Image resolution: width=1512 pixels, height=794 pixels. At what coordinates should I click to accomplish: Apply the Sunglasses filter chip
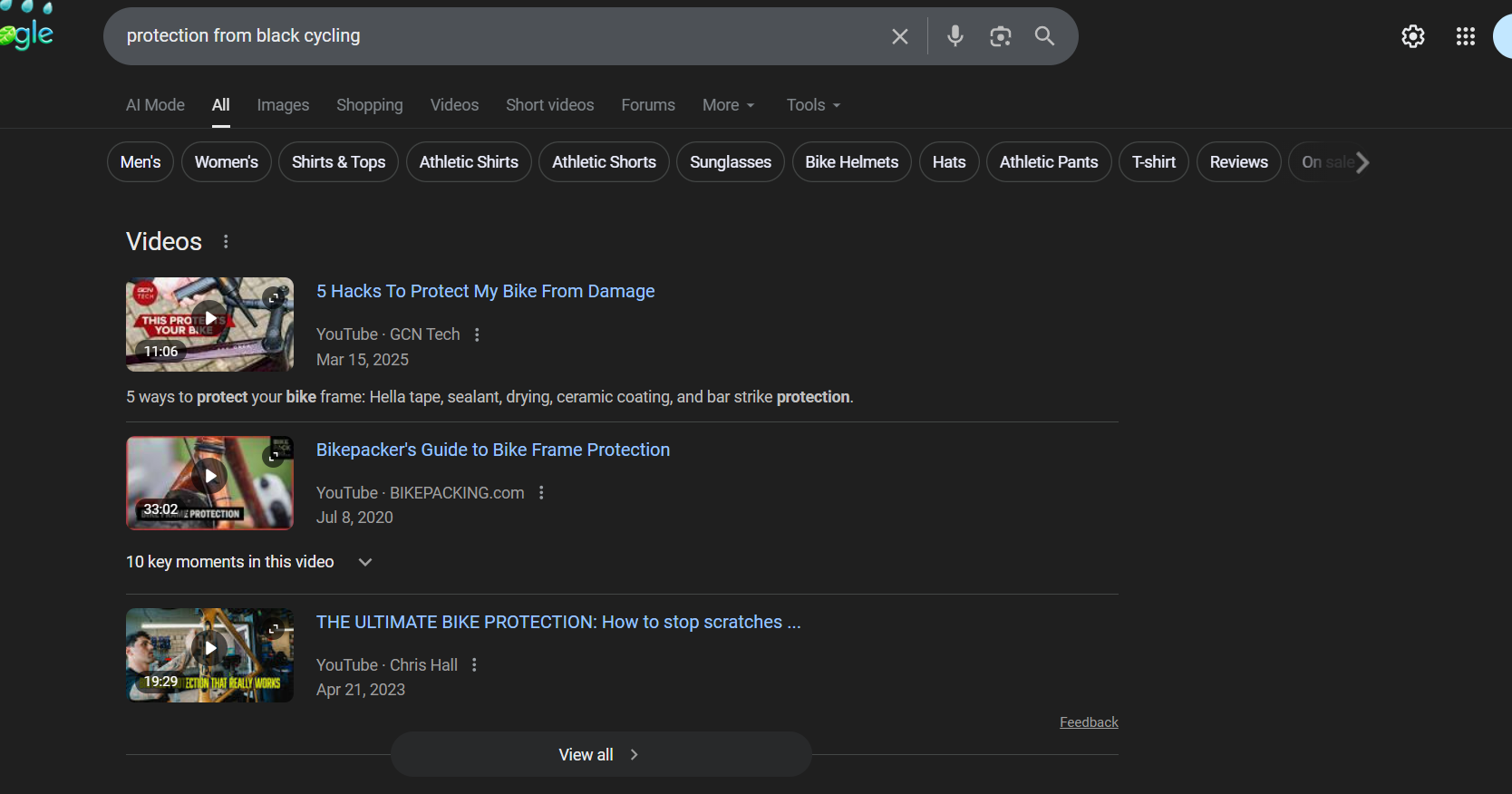731,162
